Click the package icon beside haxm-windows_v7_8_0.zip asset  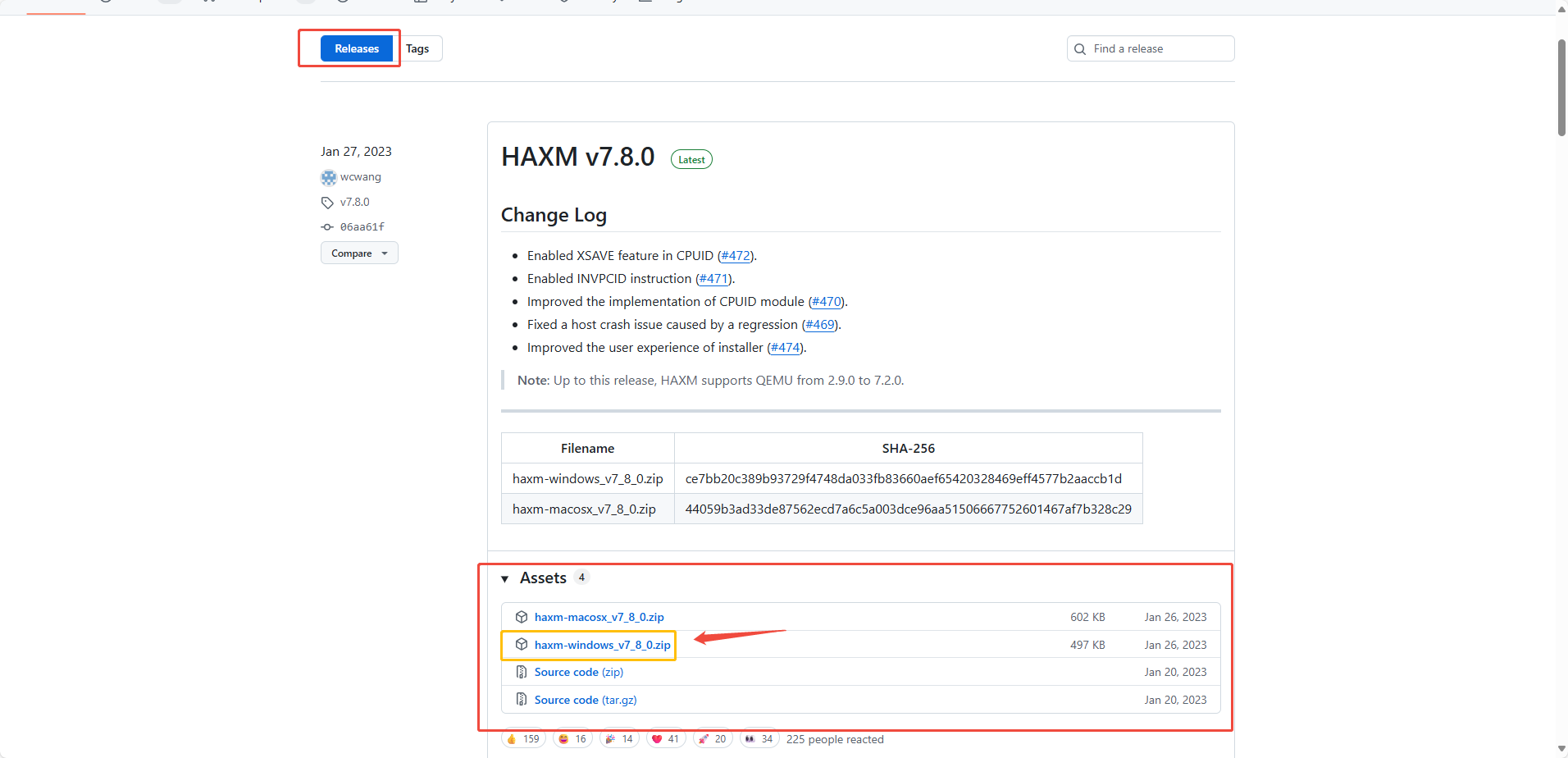click(x=522, y=645)
